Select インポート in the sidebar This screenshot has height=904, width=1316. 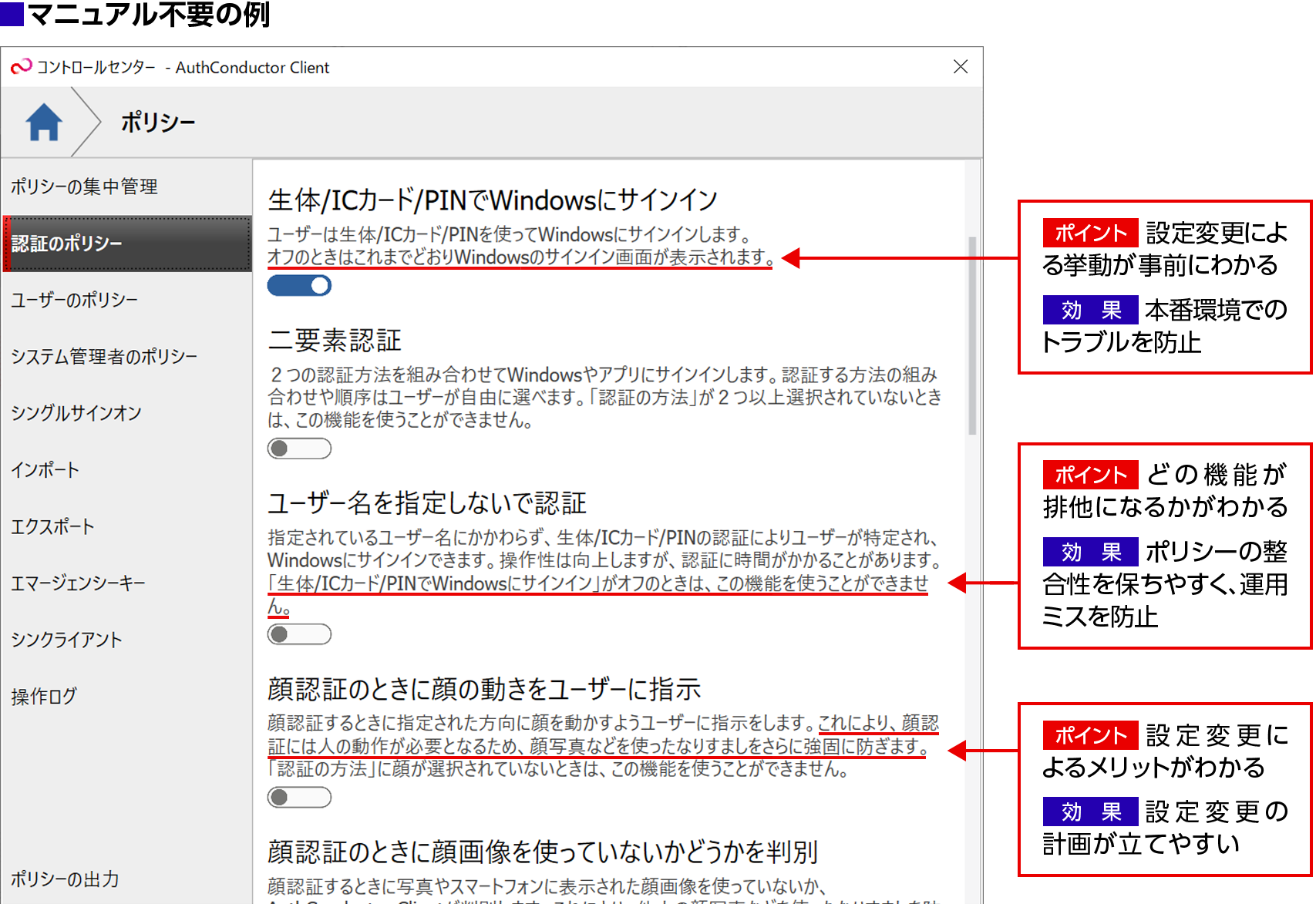45,470
